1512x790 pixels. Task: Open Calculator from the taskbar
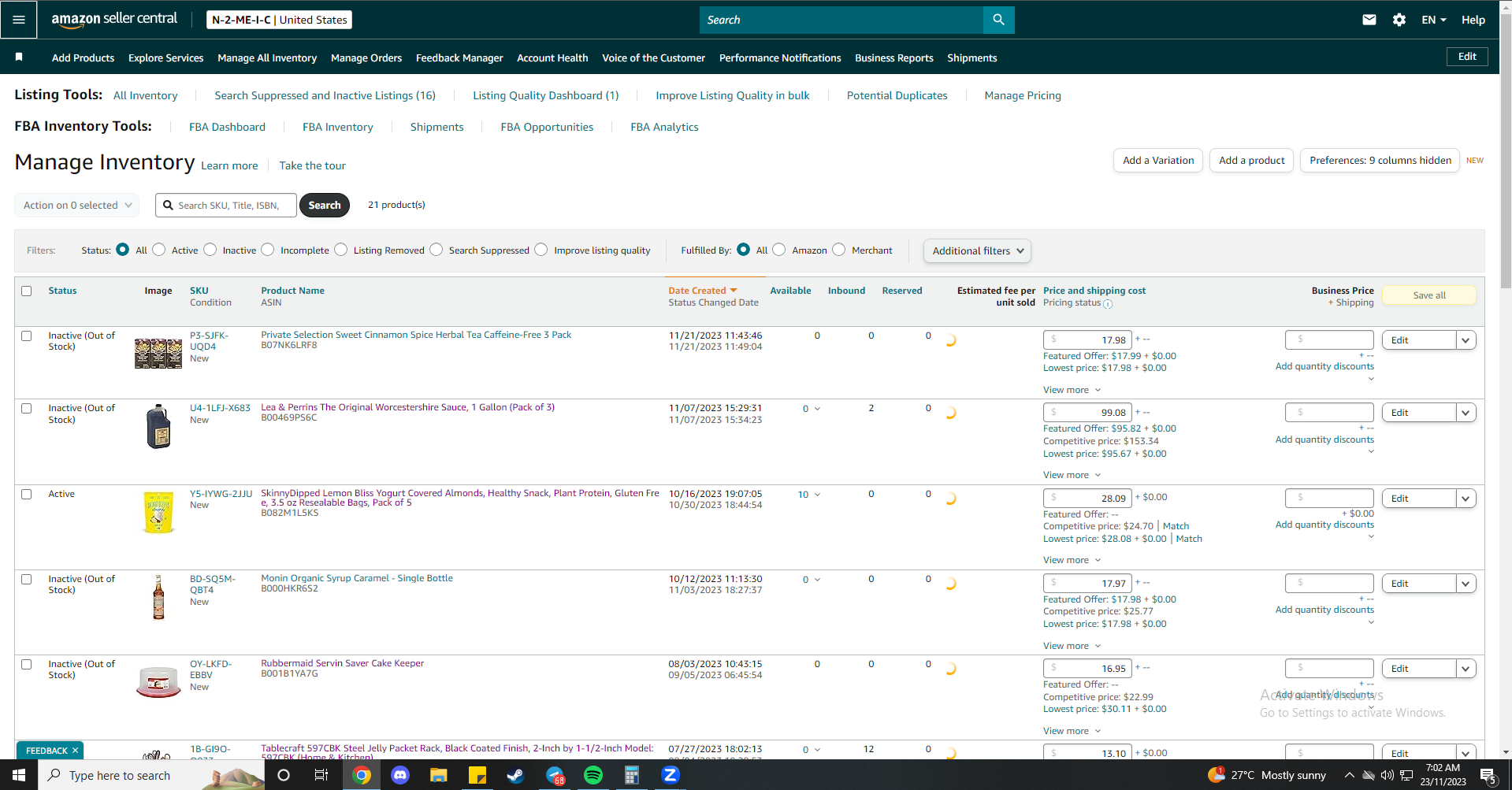[632, 775]
